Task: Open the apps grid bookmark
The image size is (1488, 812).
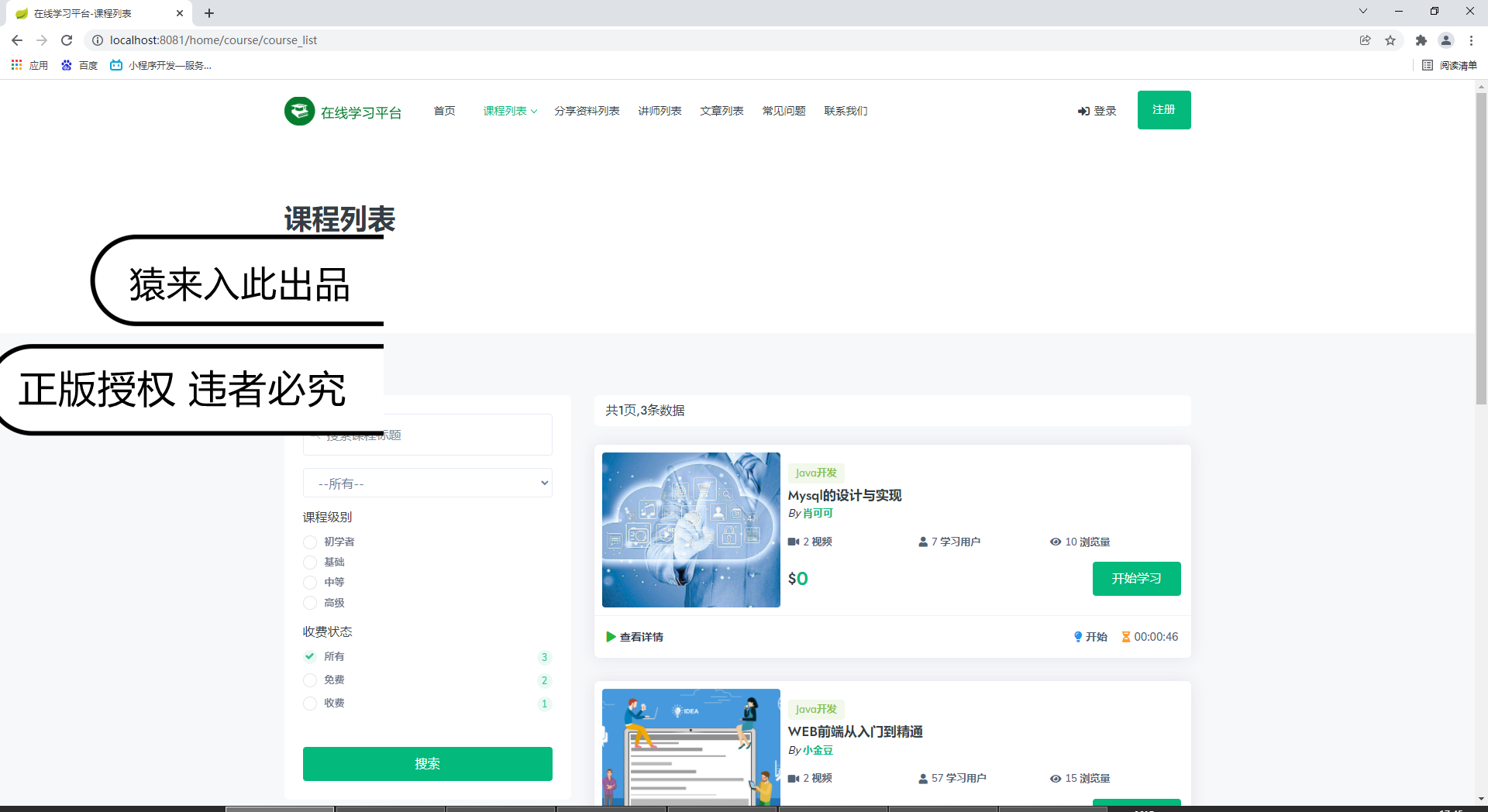Action: click(x=29, y=65)
